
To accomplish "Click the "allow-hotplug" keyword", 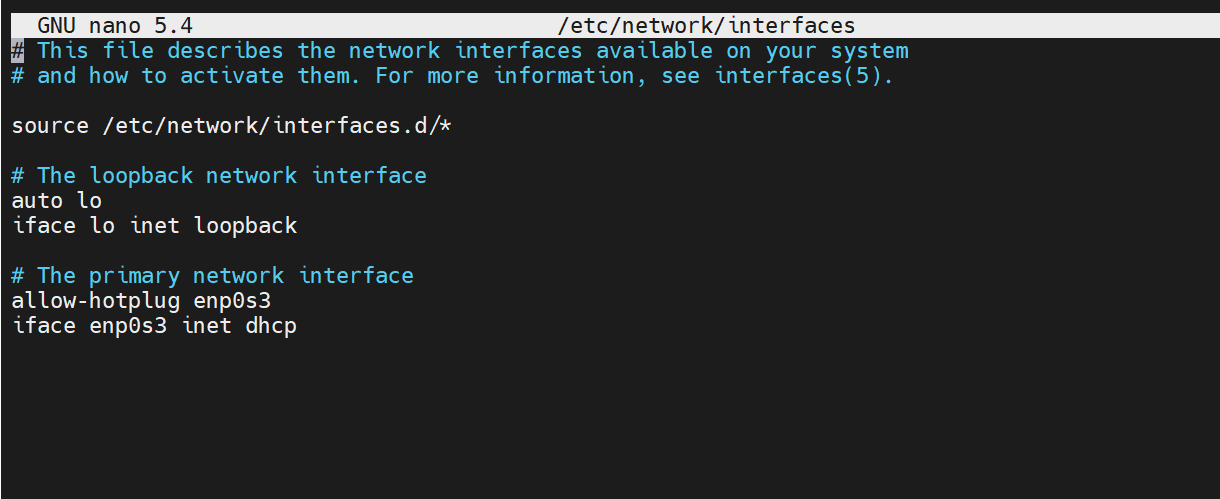I will 95,301.
